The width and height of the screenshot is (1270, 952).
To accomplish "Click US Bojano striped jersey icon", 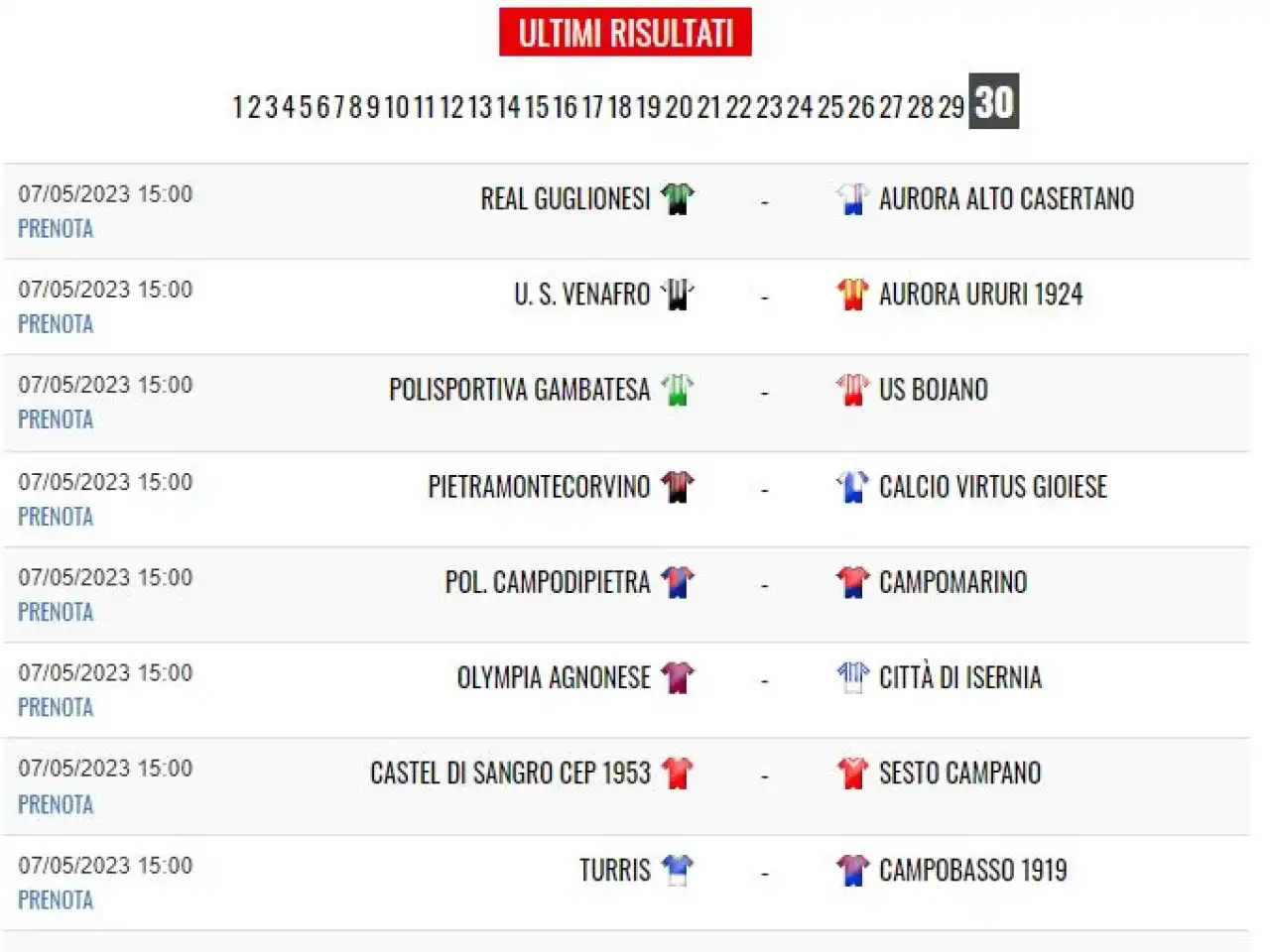I will click(852, 389).
